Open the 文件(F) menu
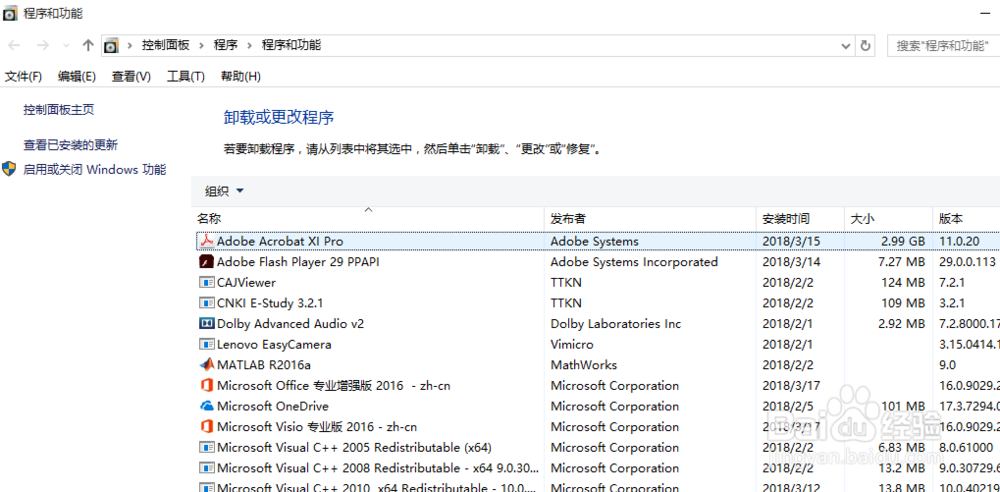 pyautogui.click(x=23, y=76)
